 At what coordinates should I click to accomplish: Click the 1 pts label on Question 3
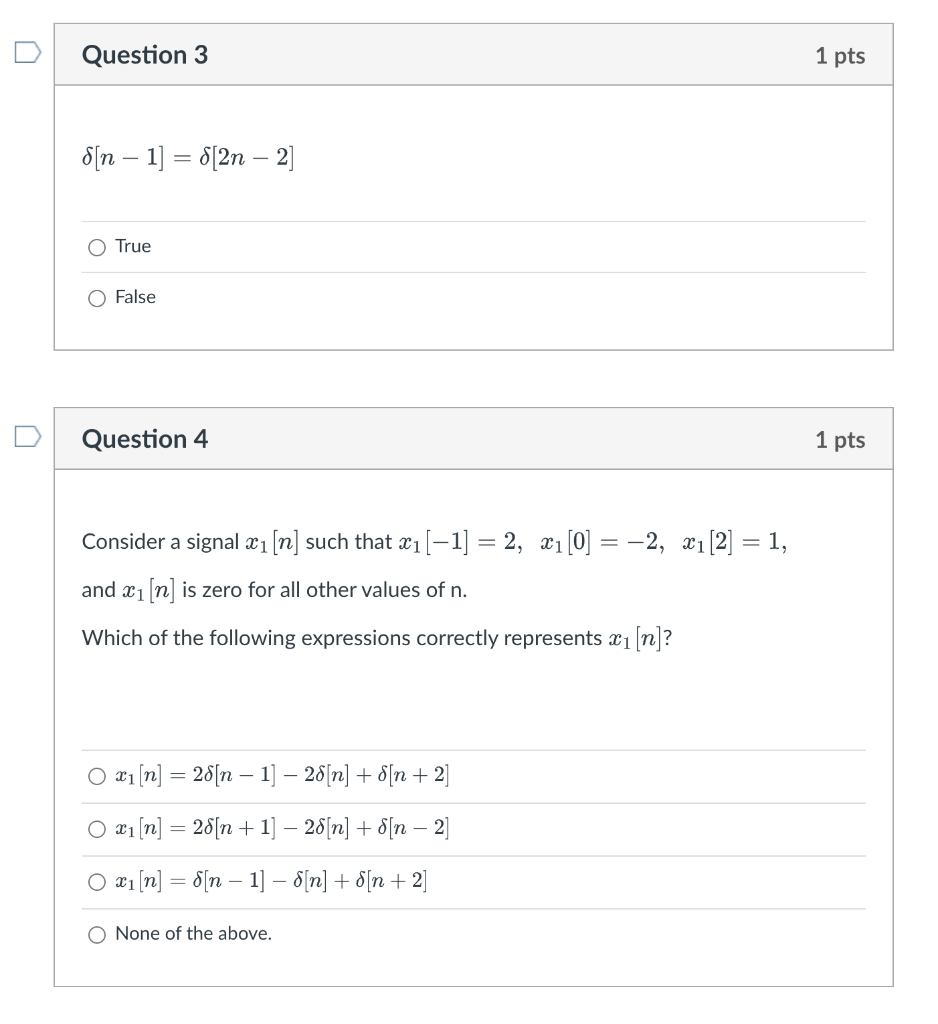(844, 55)
